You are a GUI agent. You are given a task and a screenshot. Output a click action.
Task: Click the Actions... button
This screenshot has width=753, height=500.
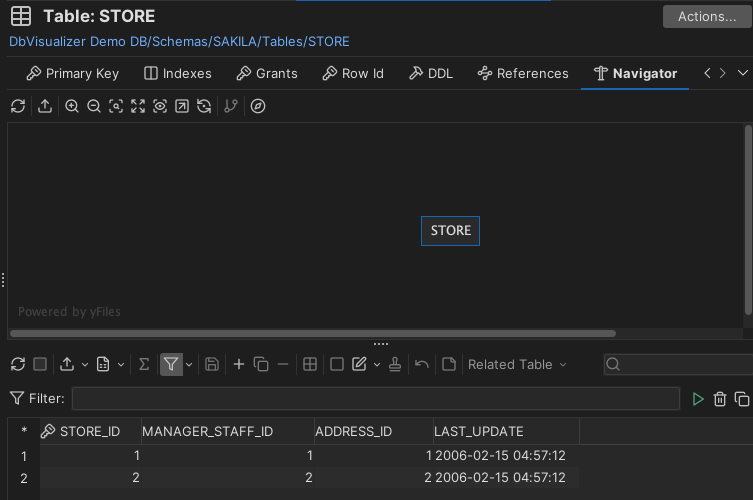pyautogui.click(x=706, y=16)
